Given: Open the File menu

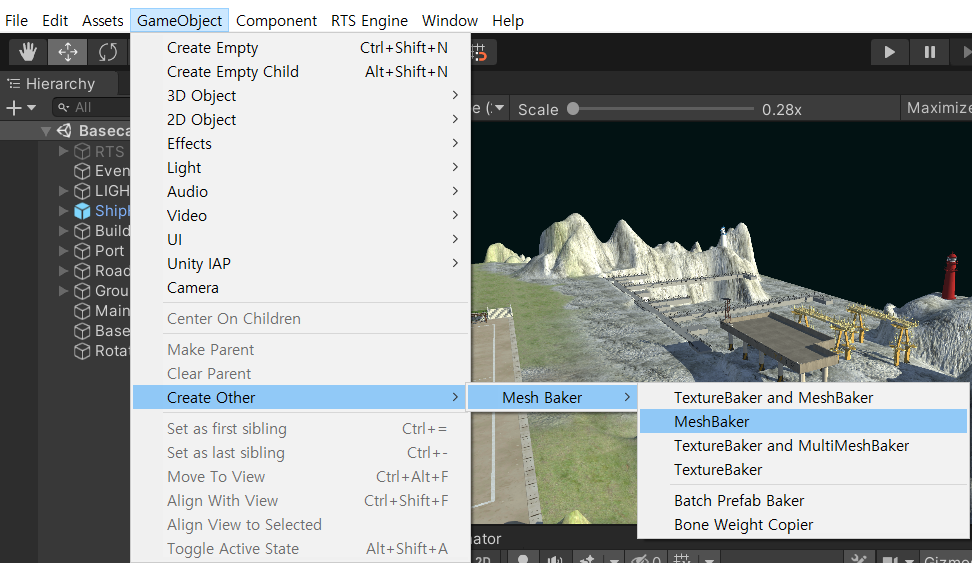Looking at the screenshot, I should 17,20.
